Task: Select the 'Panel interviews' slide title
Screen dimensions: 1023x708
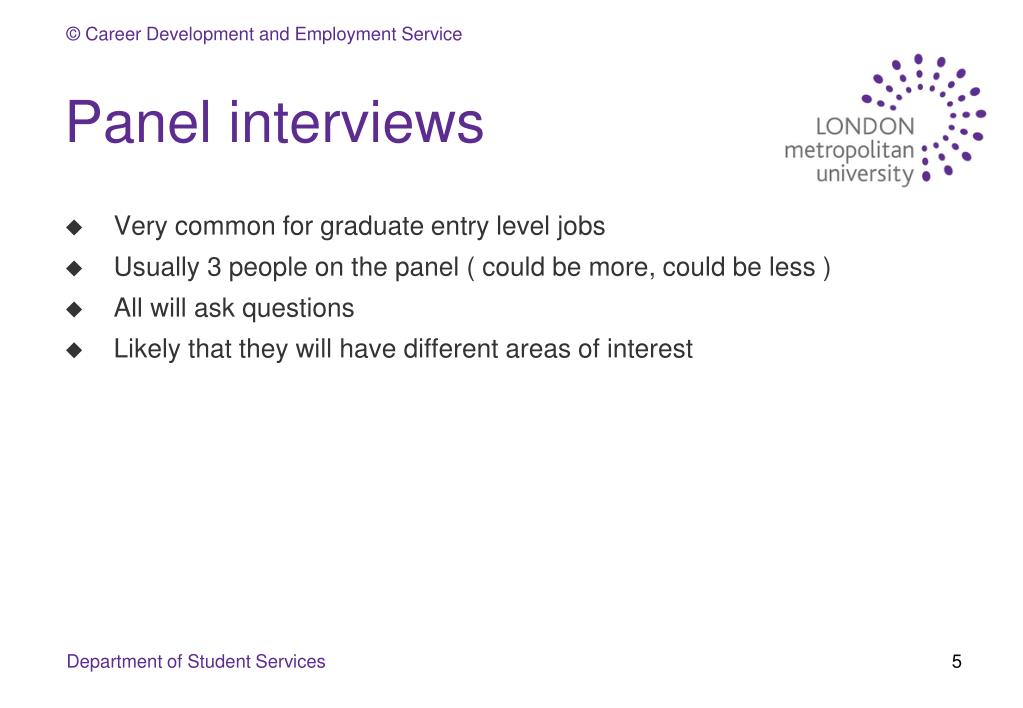Action: click(275, 122)
